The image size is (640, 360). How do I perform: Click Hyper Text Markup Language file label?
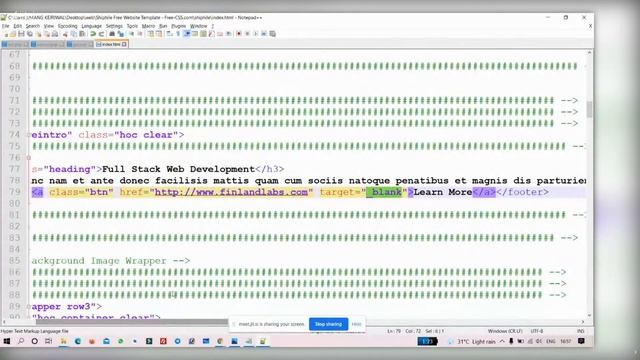(34, 331)
